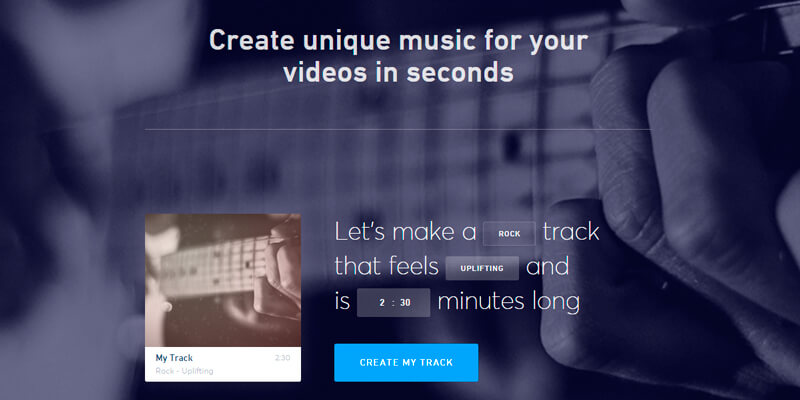Click the "Let's make a" text
The width and height of the screenshot is (800, 400).
coord(406,232)
